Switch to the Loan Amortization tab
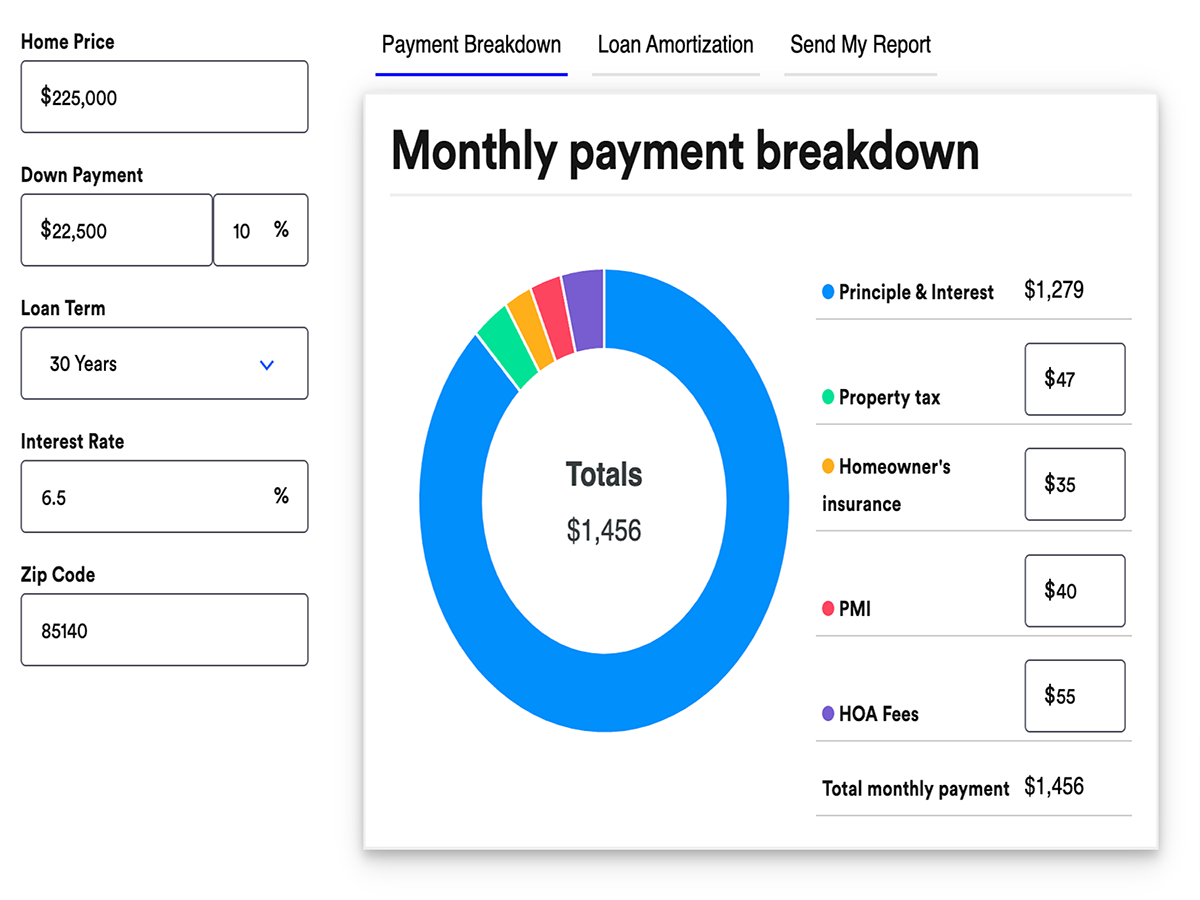 (675, 44)
